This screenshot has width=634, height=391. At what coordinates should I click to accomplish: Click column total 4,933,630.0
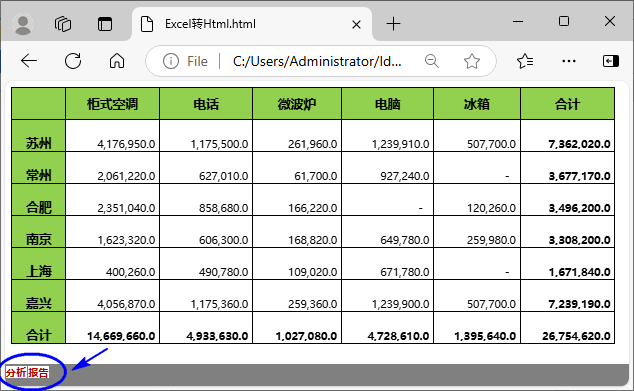coord(217,336)
